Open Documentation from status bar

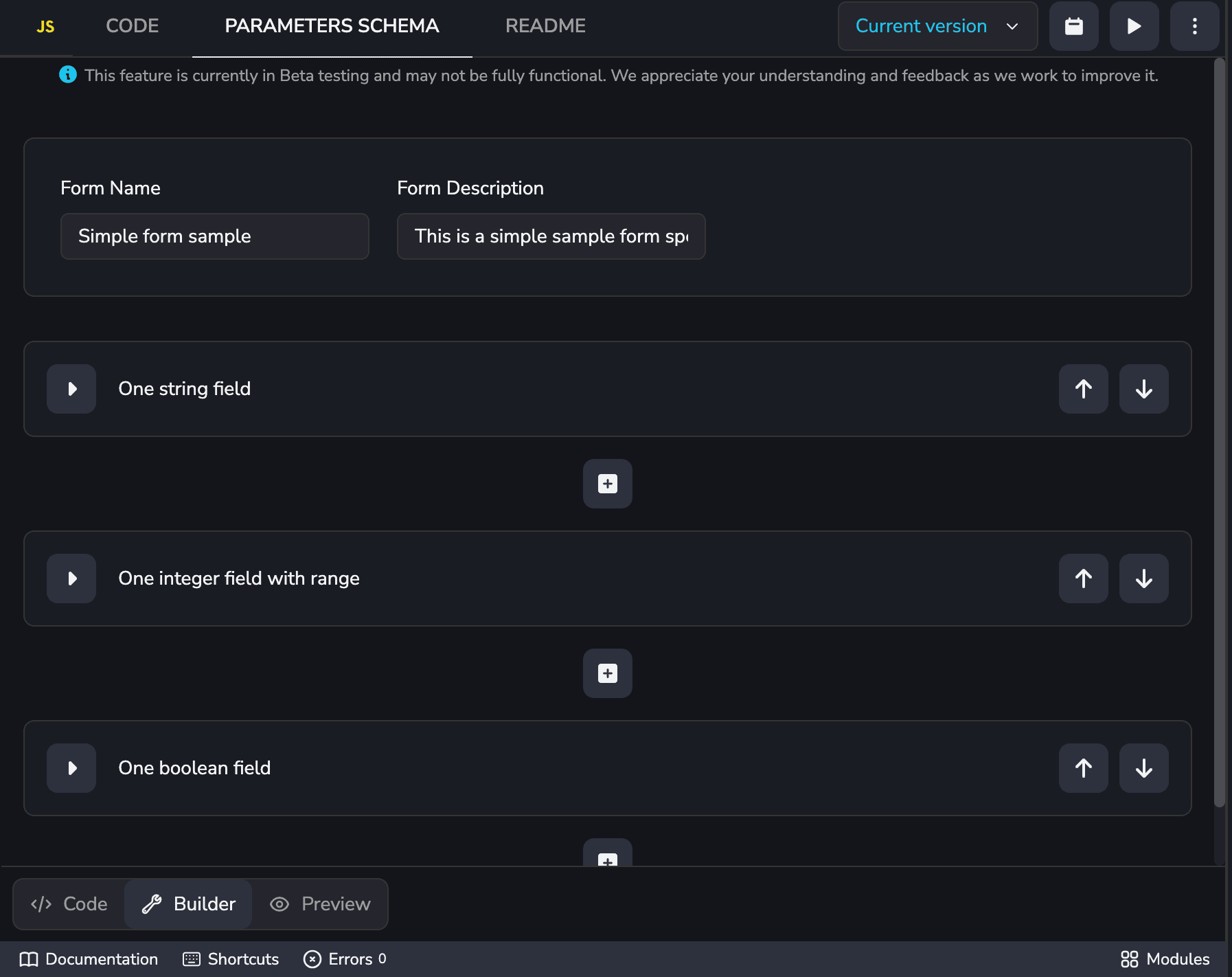click(89, 959)
